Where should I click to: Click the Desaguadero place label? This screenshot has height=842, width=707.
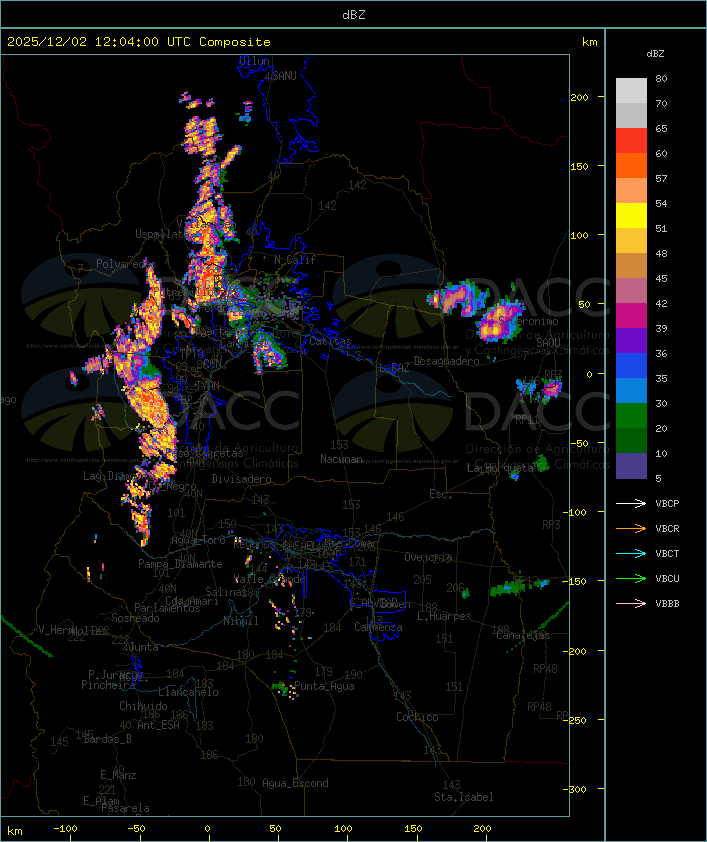click(446, 361)
